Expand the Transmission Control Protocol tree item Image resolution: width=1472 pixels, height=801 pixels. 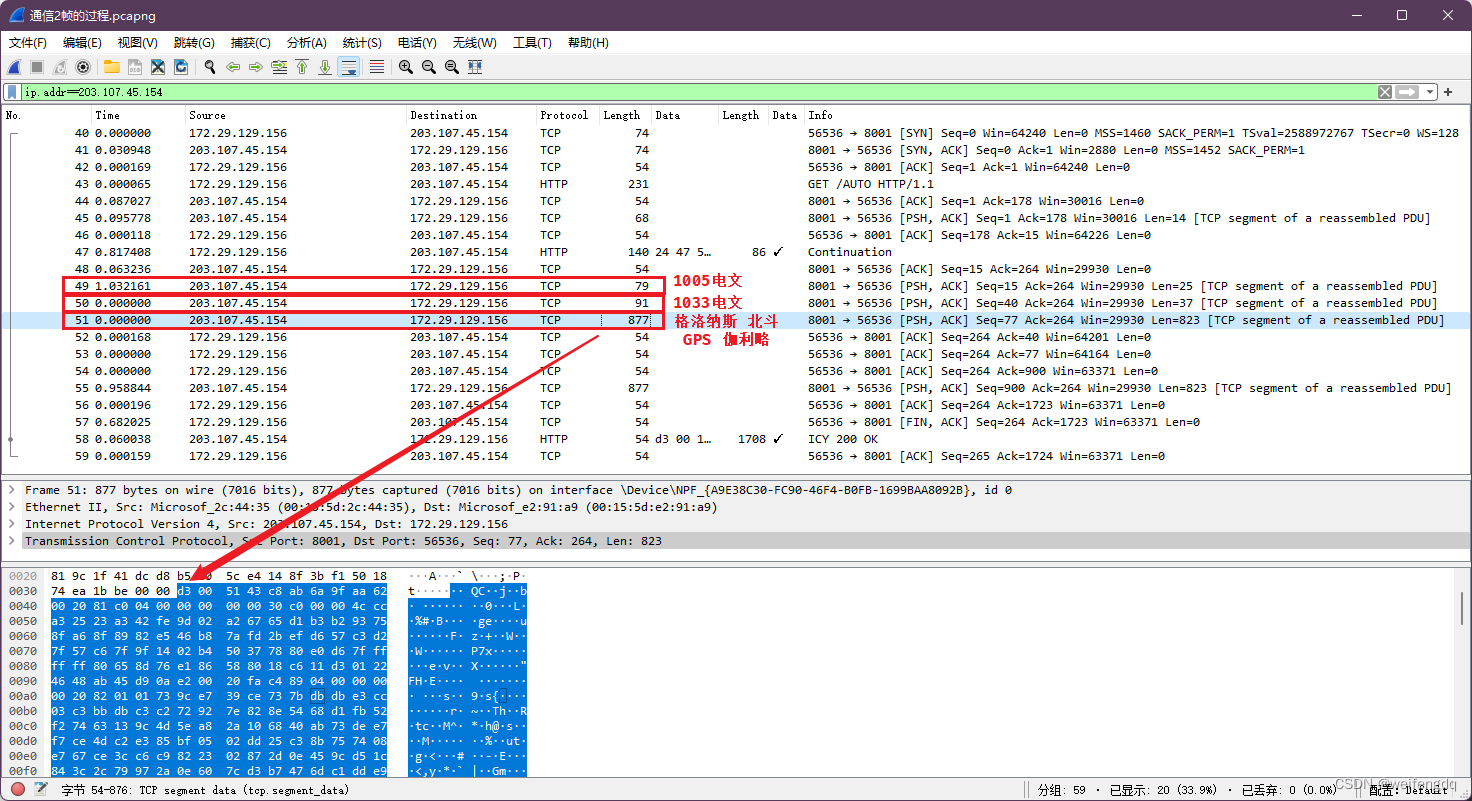coord(10,540)
